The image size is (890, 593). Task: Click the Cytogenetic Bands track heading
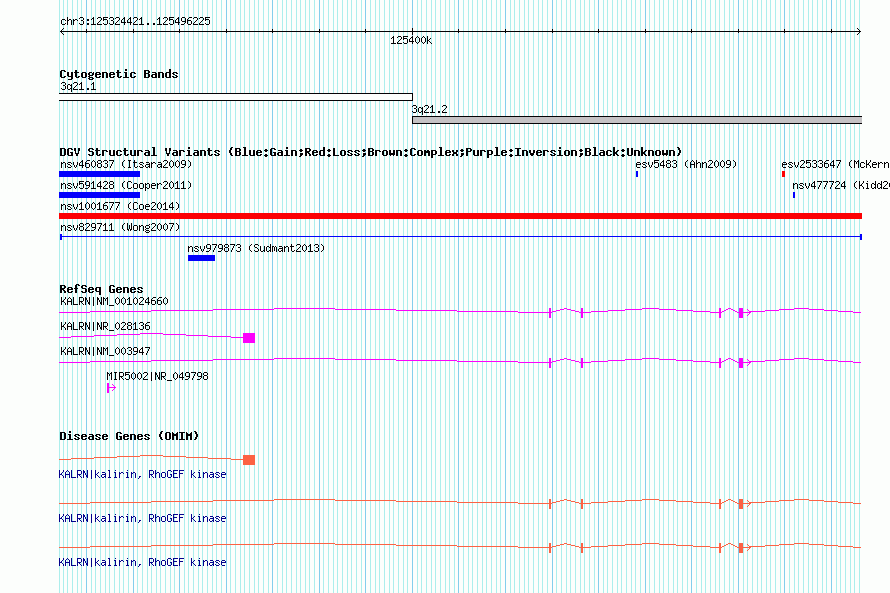click(119, 74)
